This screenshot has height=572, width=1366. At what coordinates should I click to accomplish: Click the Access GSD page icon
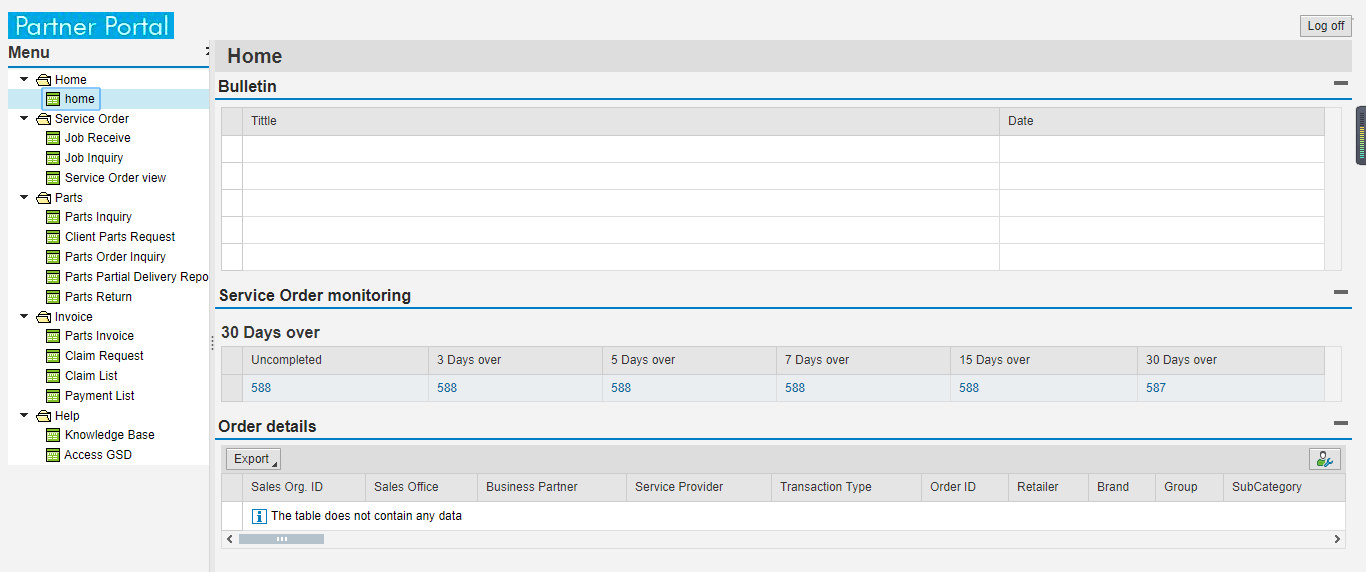(53, 455)
